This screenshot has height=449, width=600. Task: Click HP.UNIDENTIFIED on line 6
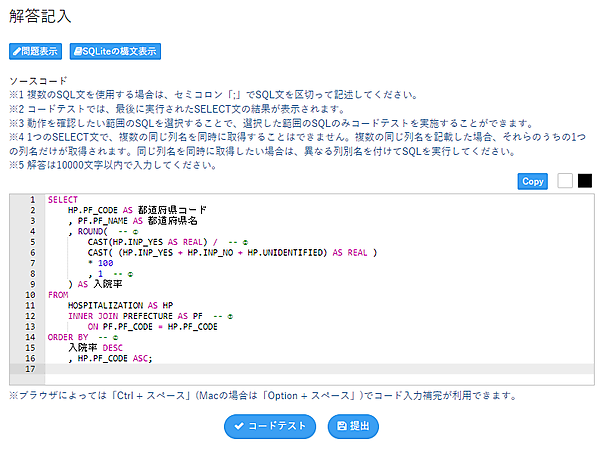285,253
